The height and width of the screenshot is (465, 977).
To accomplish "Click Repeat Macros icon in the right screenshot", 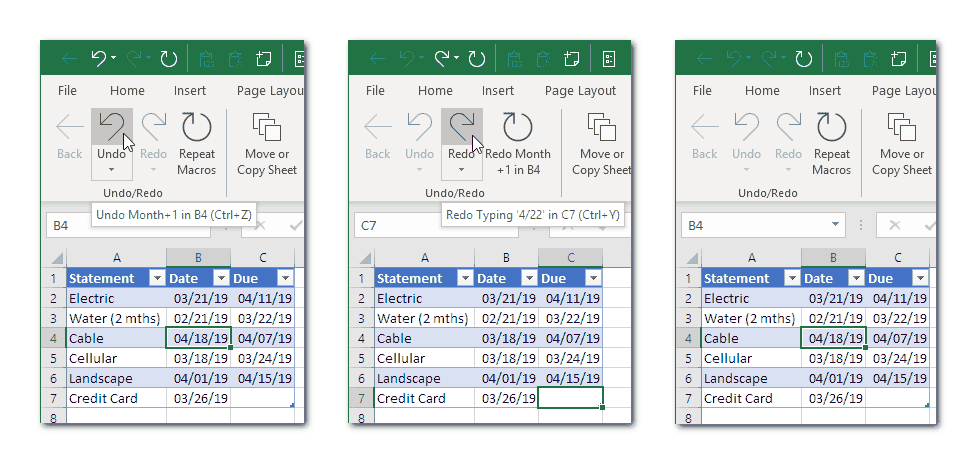I will (831, 127).
